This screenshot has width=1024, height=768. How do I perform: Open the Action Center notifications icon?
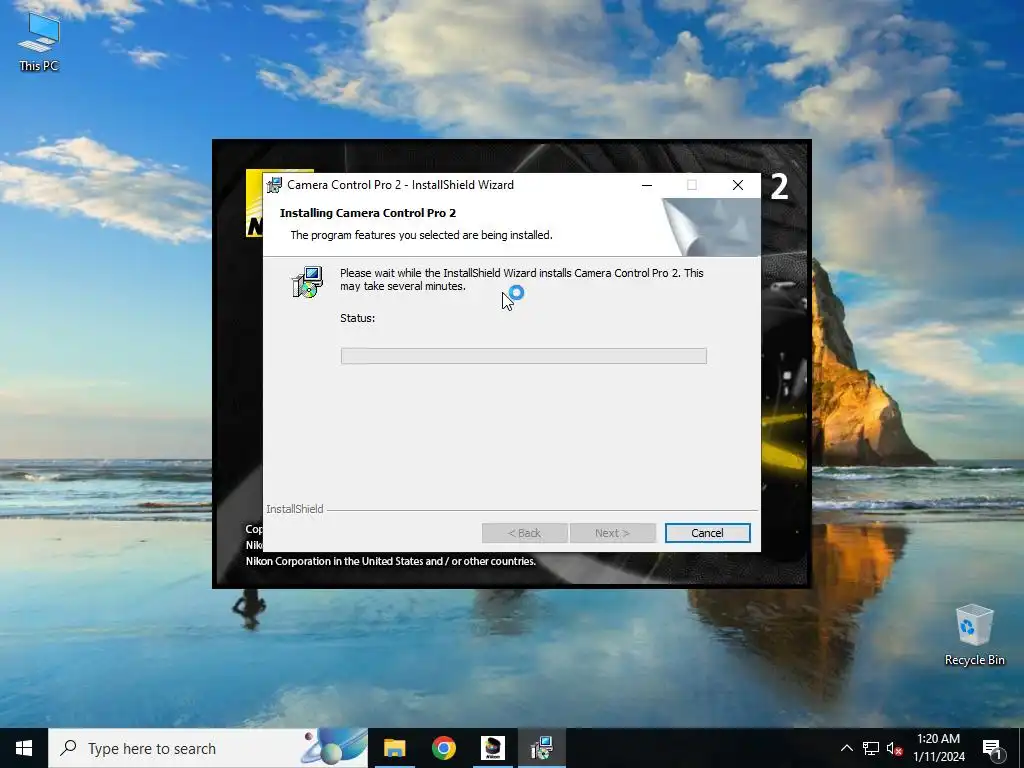[992, 748]
